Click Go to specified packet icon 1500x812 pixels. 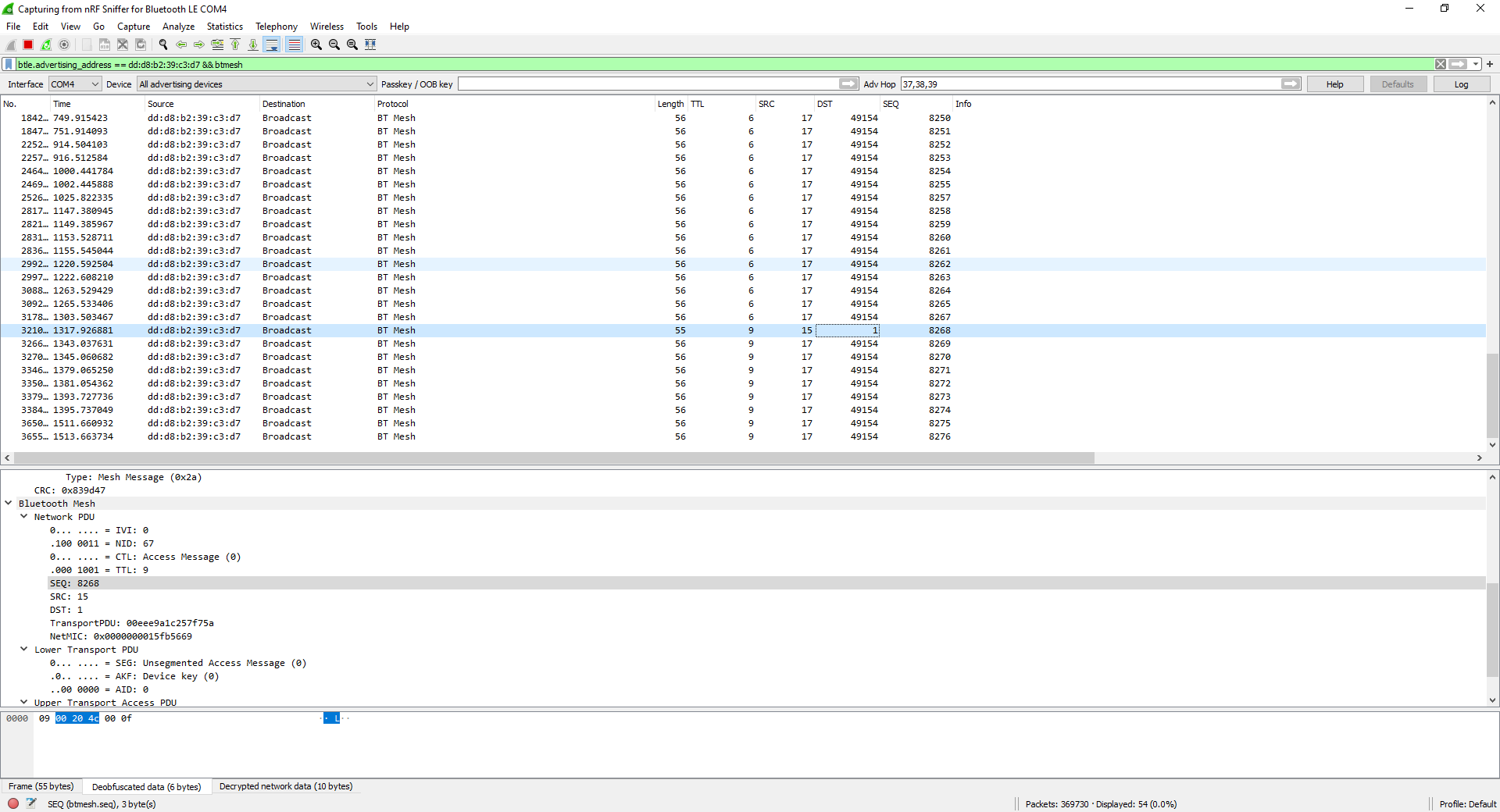tap(217, 45)
